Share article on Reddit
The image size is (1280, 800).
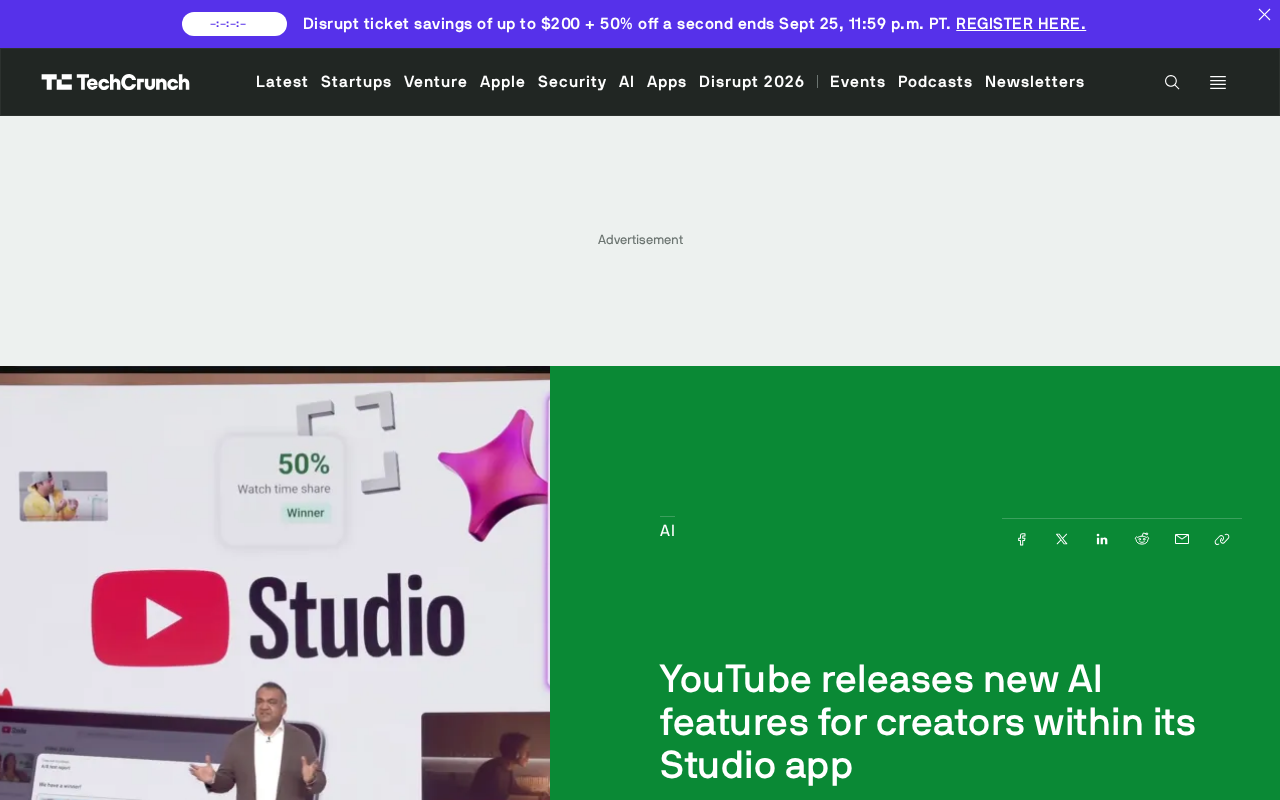click(x=1142, y=539)
